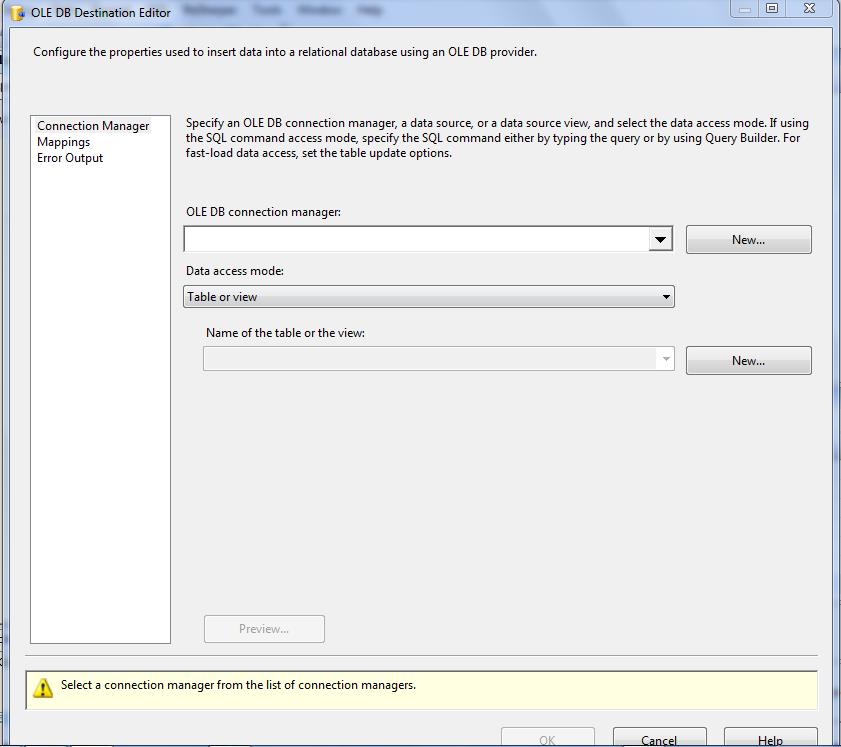Cancel the destination editor dialog
Viewport: 841px width, 747px height.
tap(659, 739)
